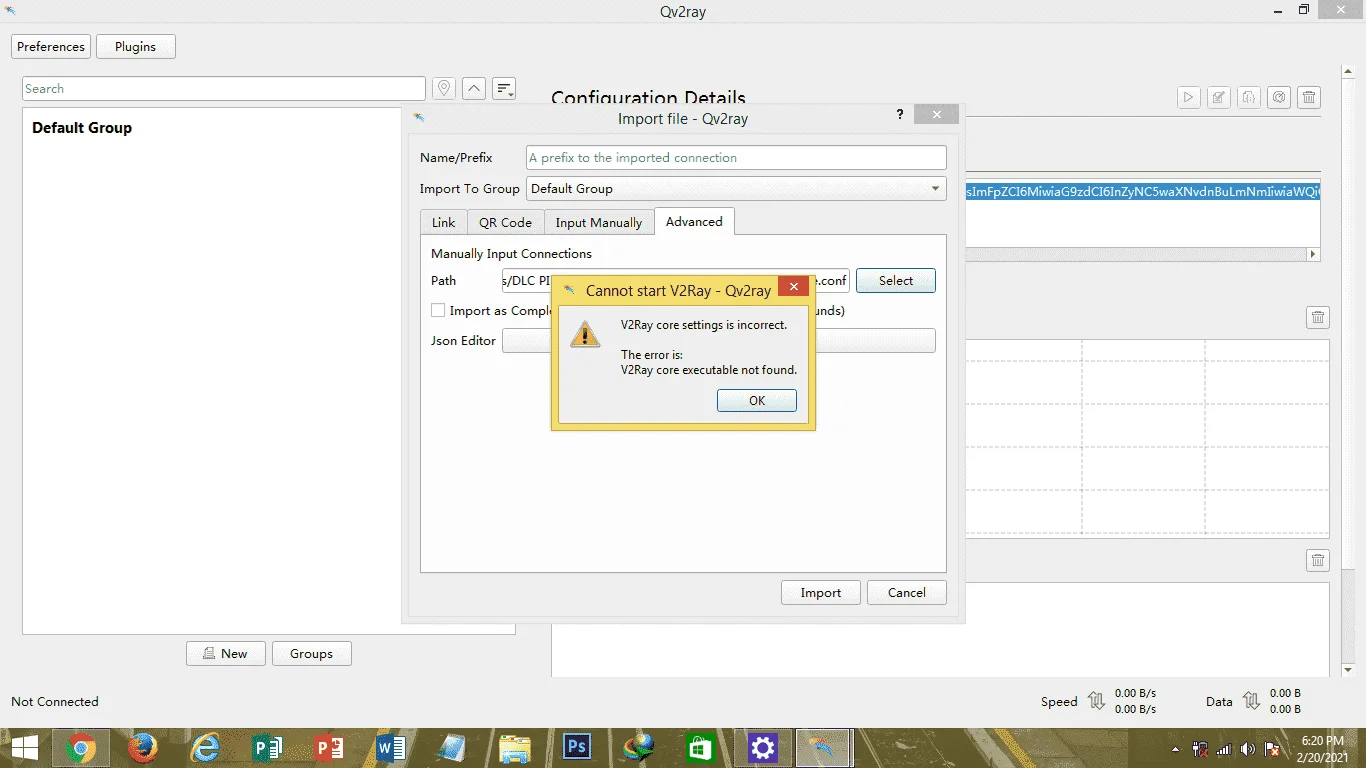The height and width of the screenshot is (768, 1366).
Task: Click the Search connections field
Action: [x=224, y=89]
